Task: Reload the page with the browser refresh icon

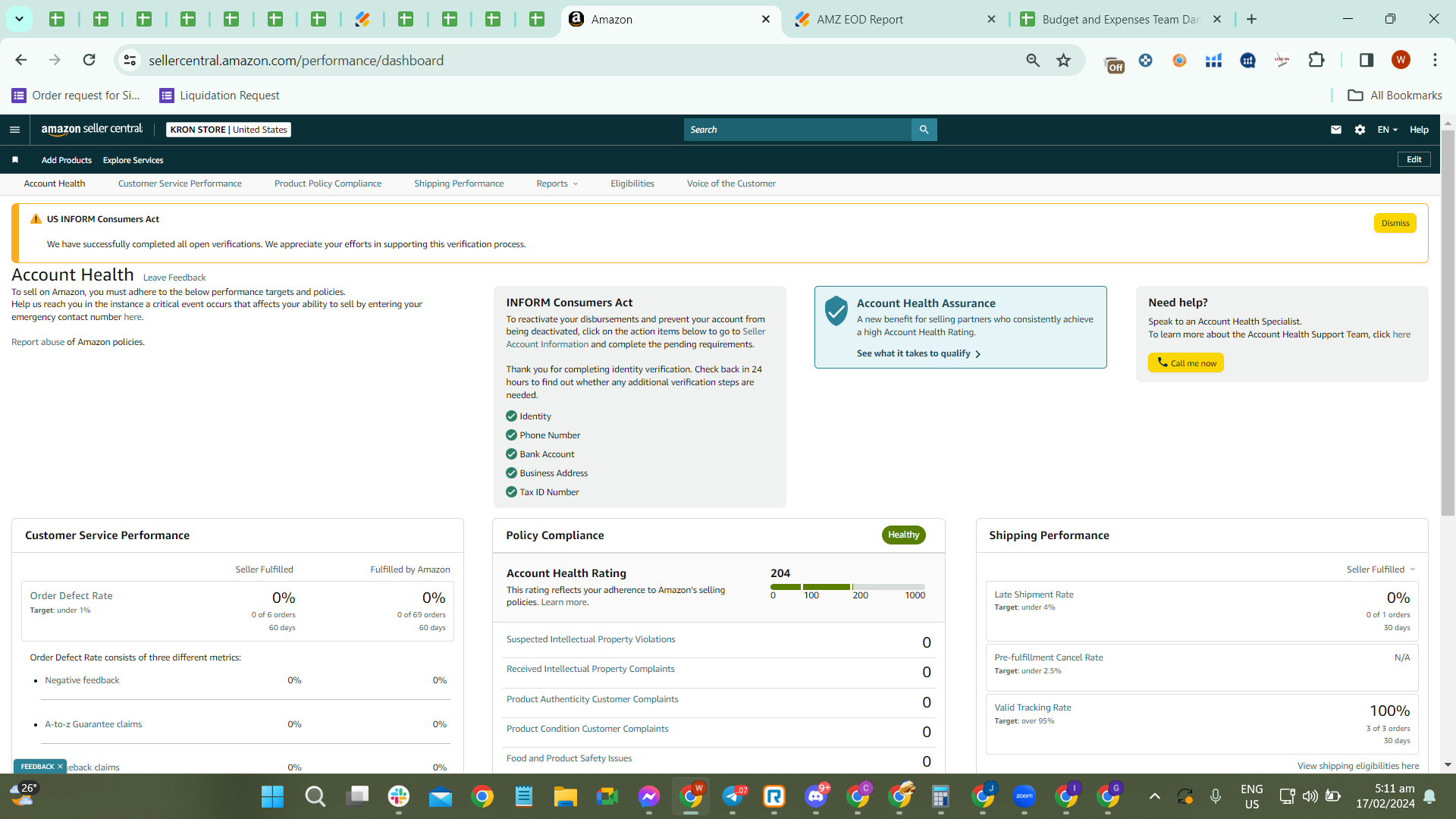Action: point(89,60)
